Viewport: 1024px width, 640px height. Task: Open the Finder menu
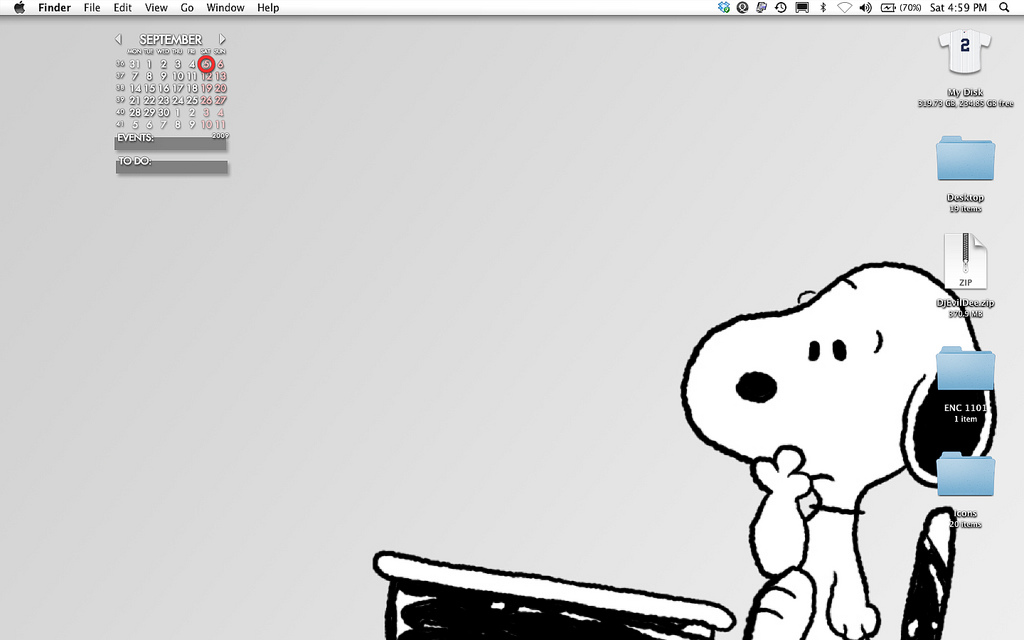click(x=54, y=8)
